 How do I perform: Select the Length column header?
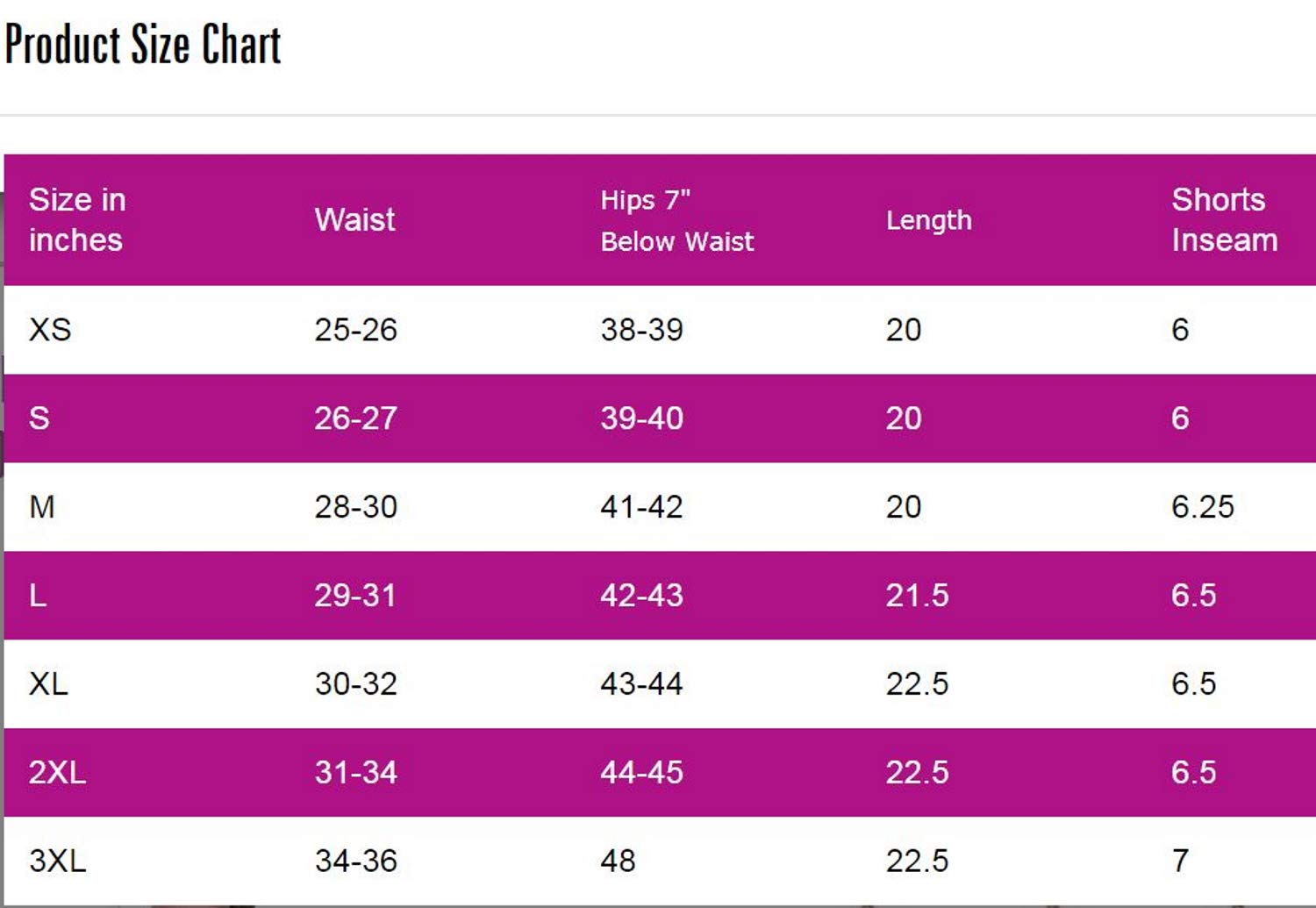click(928, 220)
